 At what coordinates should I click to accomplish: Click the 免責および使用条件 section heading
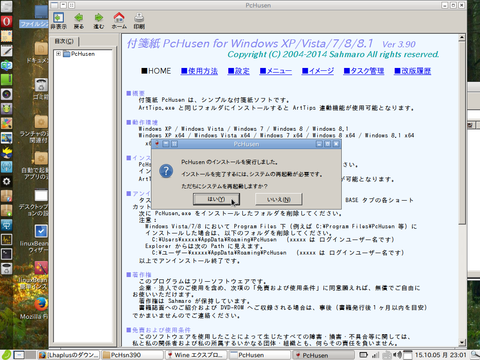coord(158,330)
